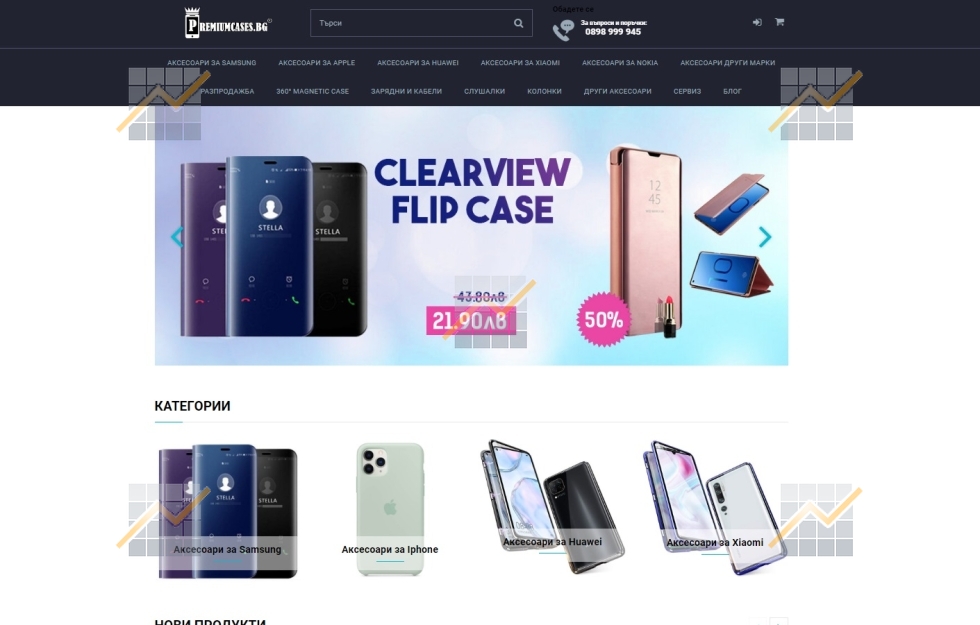Viewport: 980px width, 625px height.
Task: Go to Зарядни и кабели section
Action: pos(406,91)
